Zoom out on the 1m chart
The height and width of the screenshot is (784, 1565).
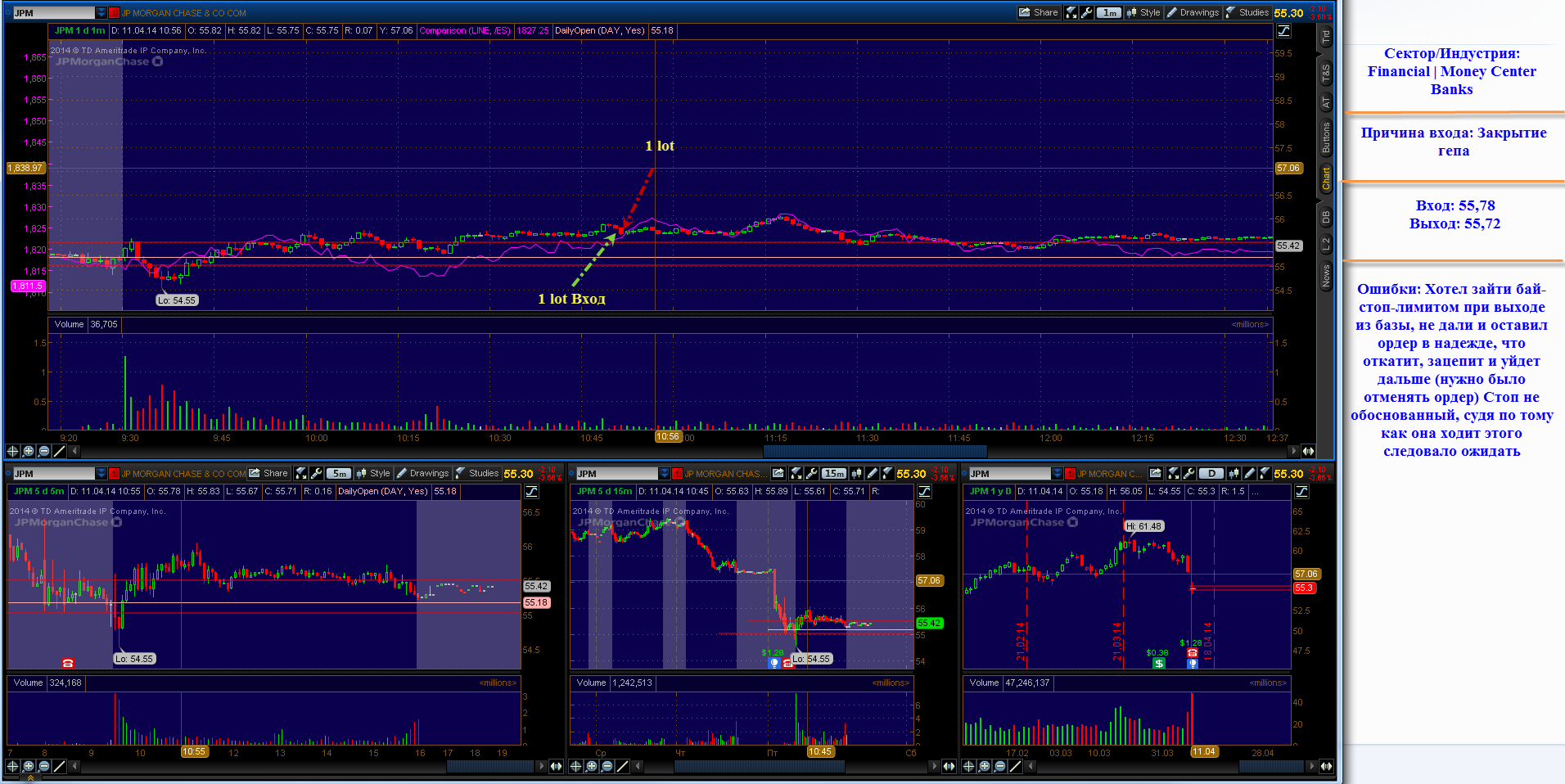click(x=44, y=451)
